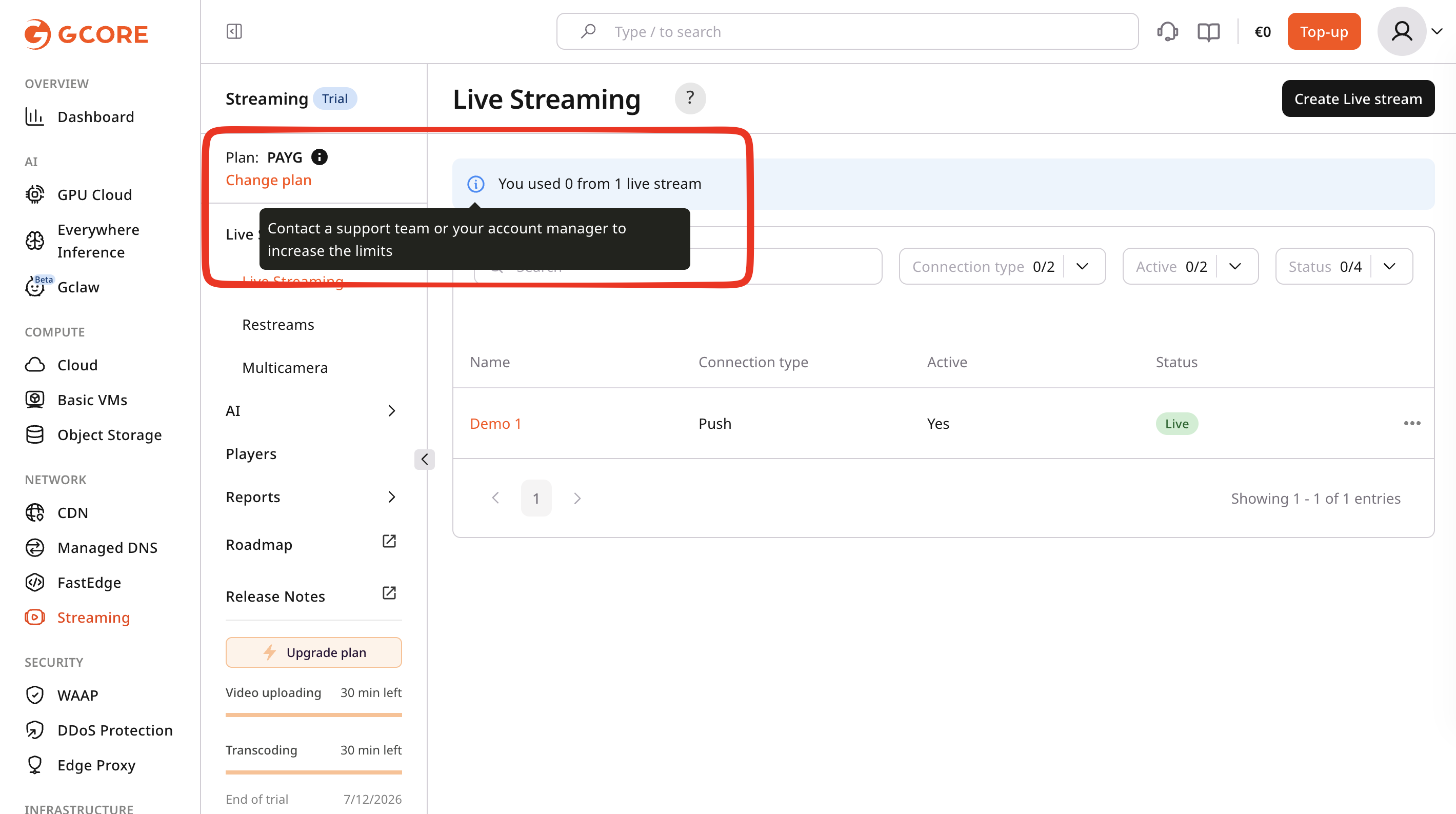Click the Video uploading progress bar

tap(314, 715)
